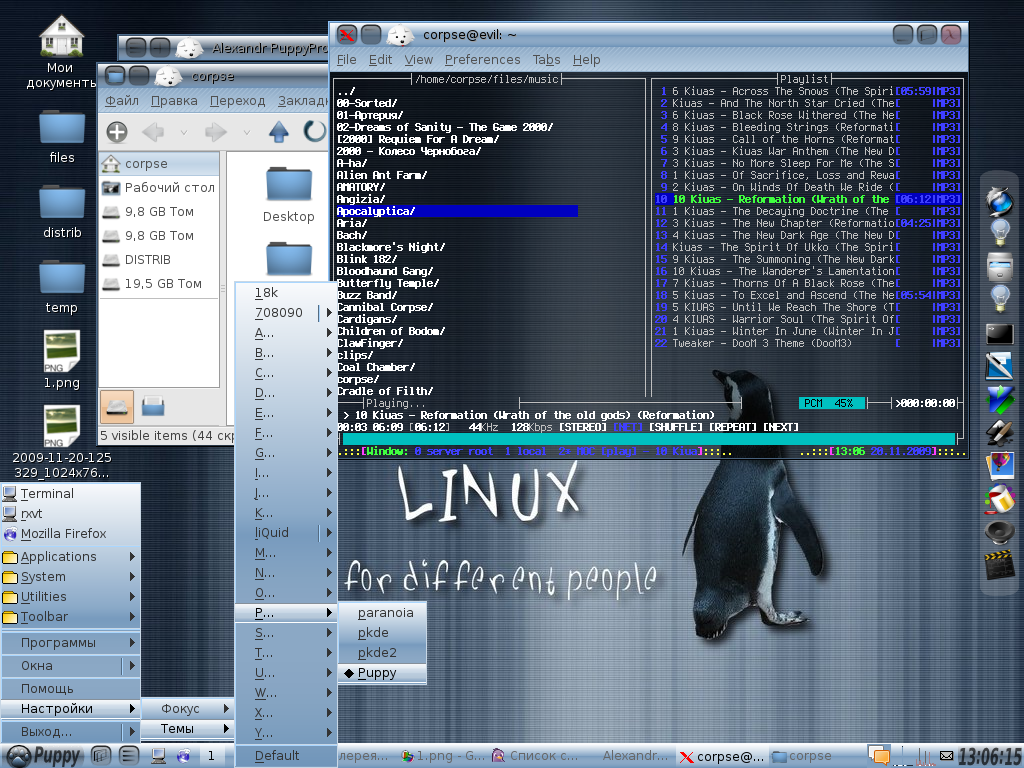Image resolution: width=1024 pixels, height=768 pixels.
Task: Open the 2009-11-20 screenshot PNG icon
Action: click(61, 426)
